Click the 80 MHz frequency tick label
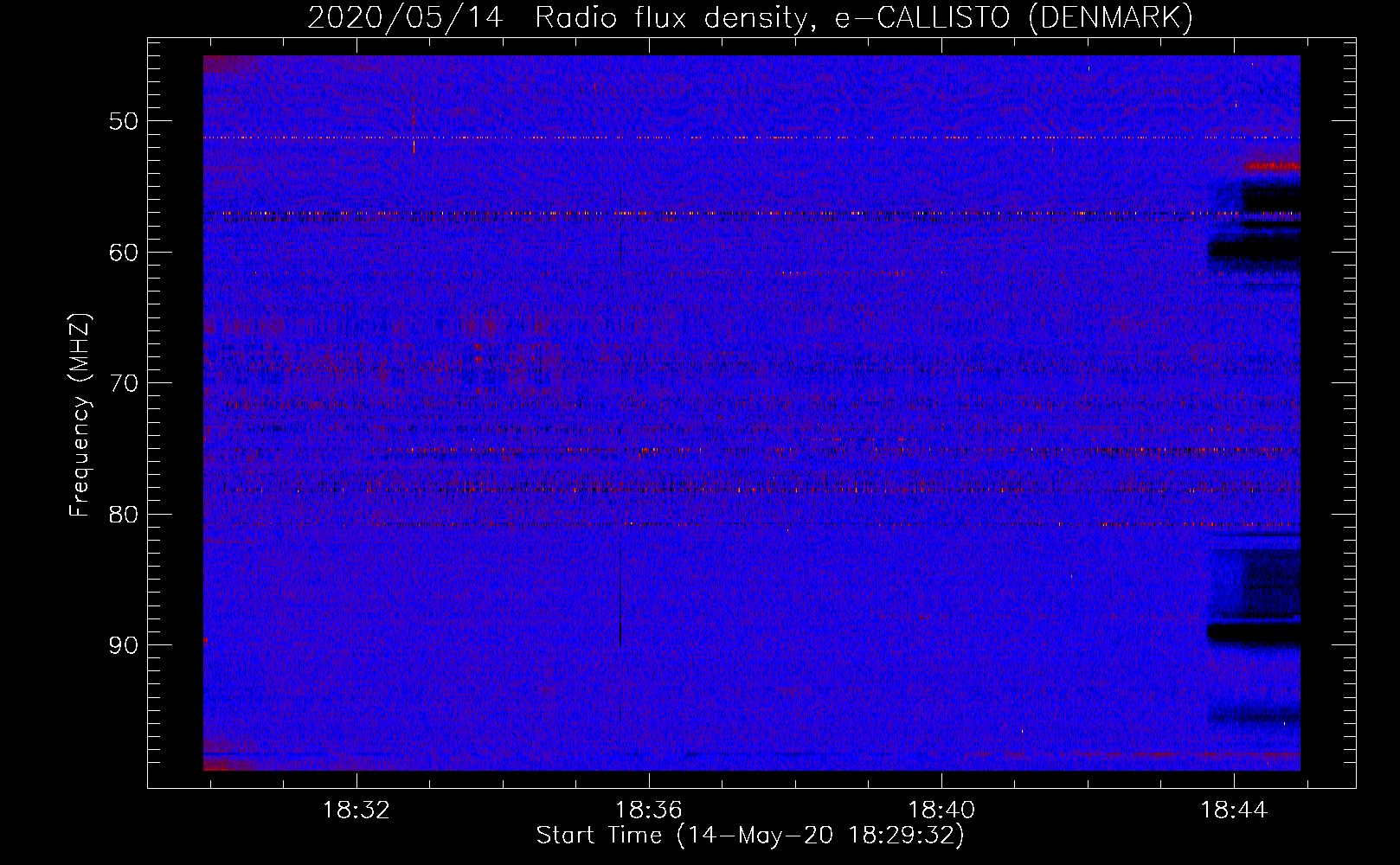This screenshot has height=865, width=1400. [x=124, y=514]
